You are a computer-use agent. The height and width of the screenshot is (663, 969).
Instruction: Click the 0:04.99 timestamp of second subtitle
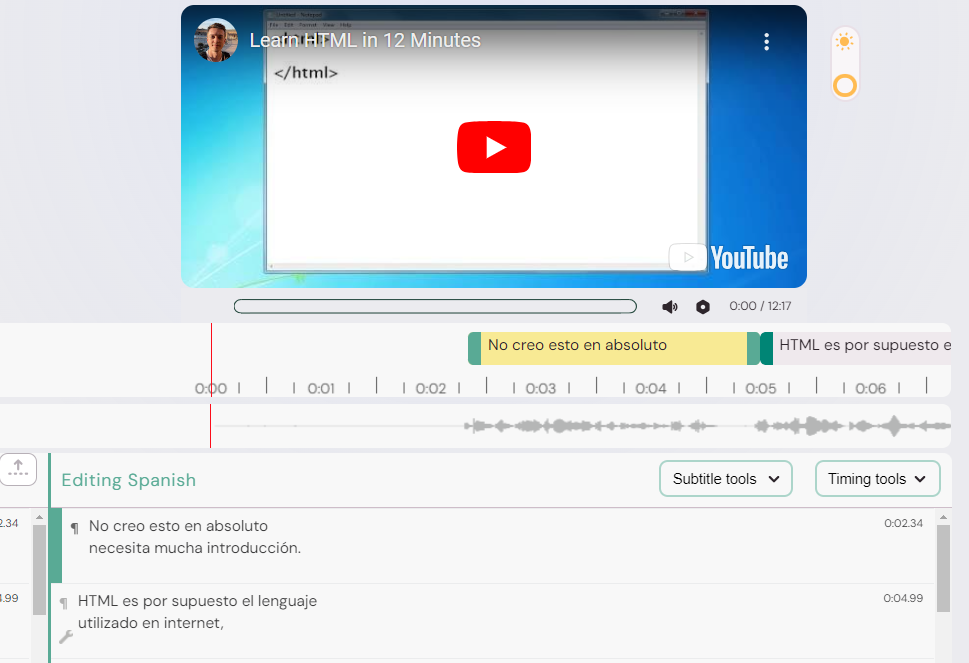pyautogui.click(x=903, y=598)
